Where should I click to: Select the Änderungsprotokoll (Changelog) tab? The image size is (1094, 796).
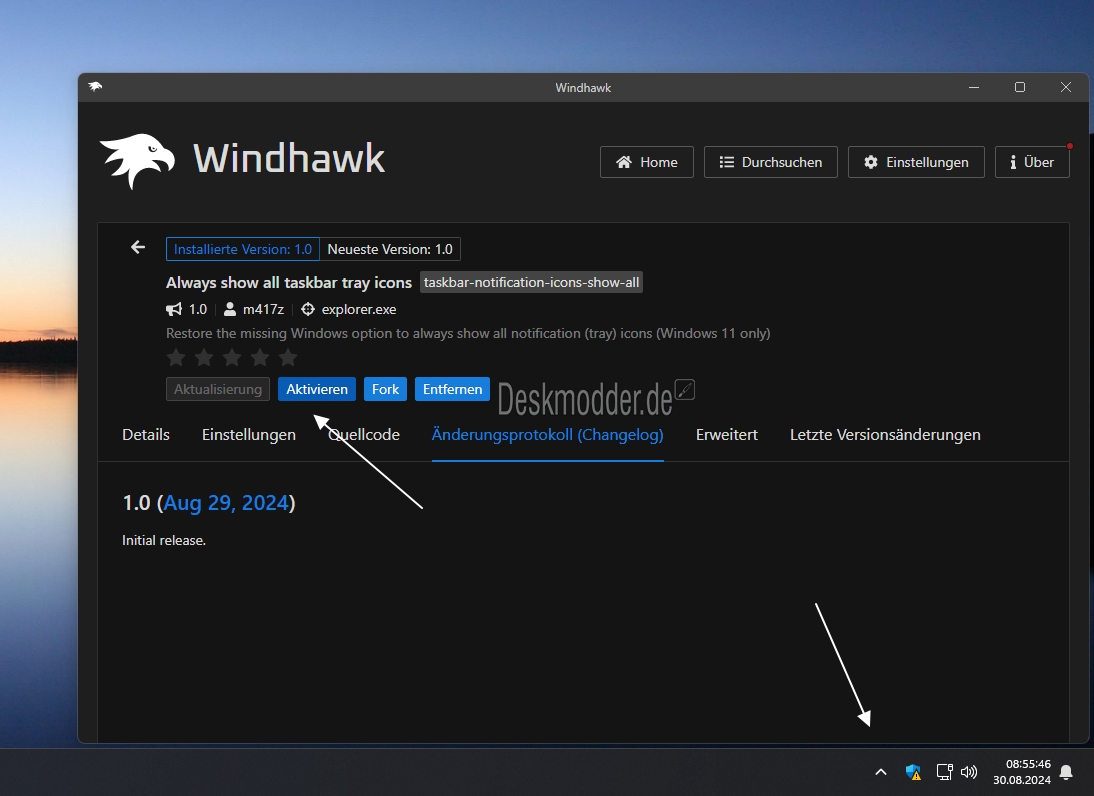548,435
